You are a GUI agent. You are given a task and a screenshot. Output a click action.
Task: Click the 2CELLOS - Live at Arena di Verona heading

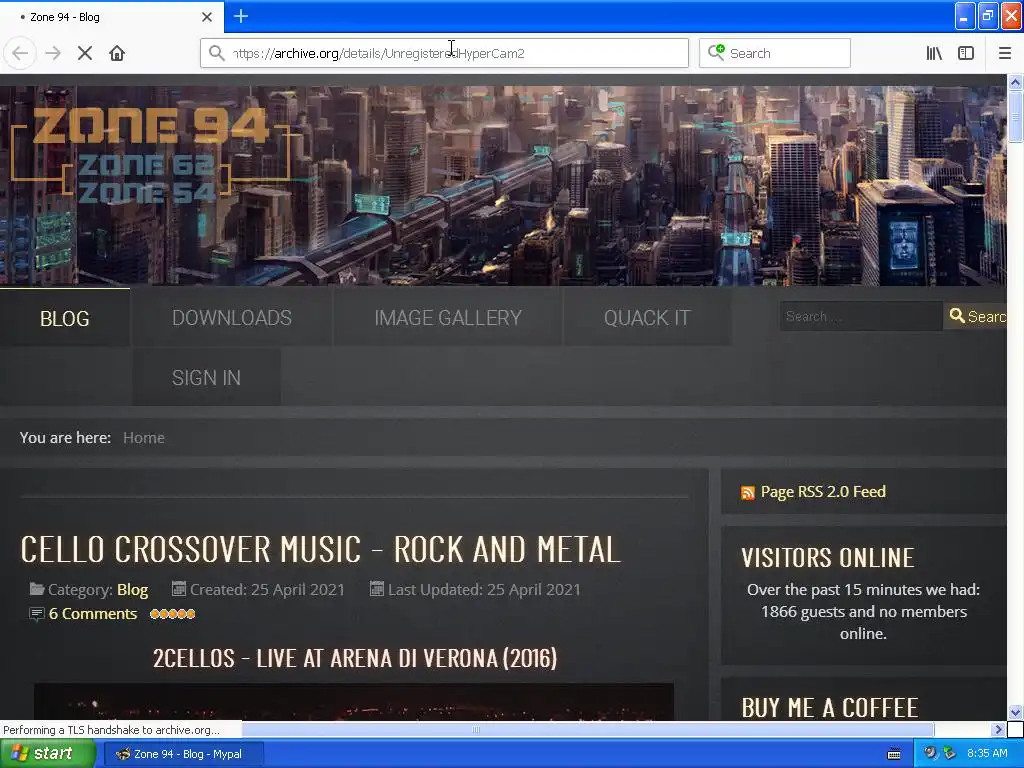pyautogui.click(x=355, y=658)
